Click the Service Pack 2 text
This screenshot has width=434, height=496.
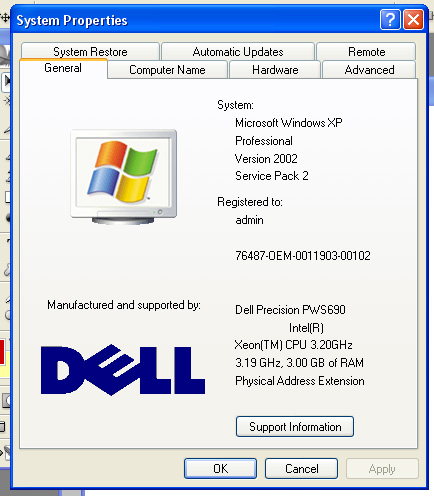coord(272,176)
